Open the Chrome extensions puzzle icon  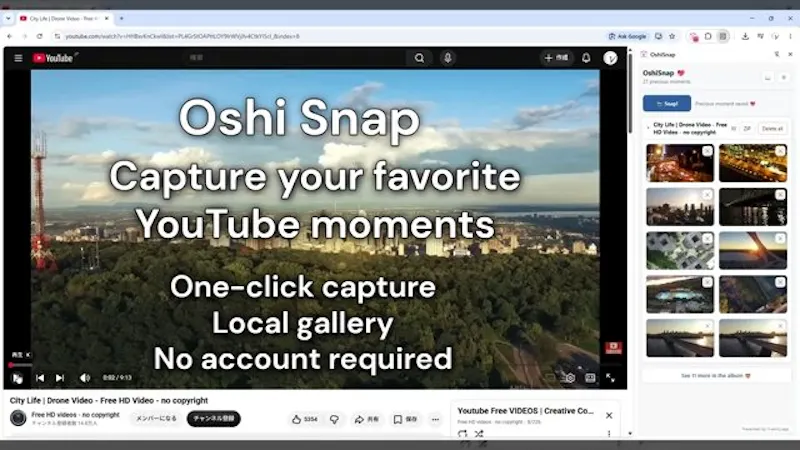click(708, 36)
